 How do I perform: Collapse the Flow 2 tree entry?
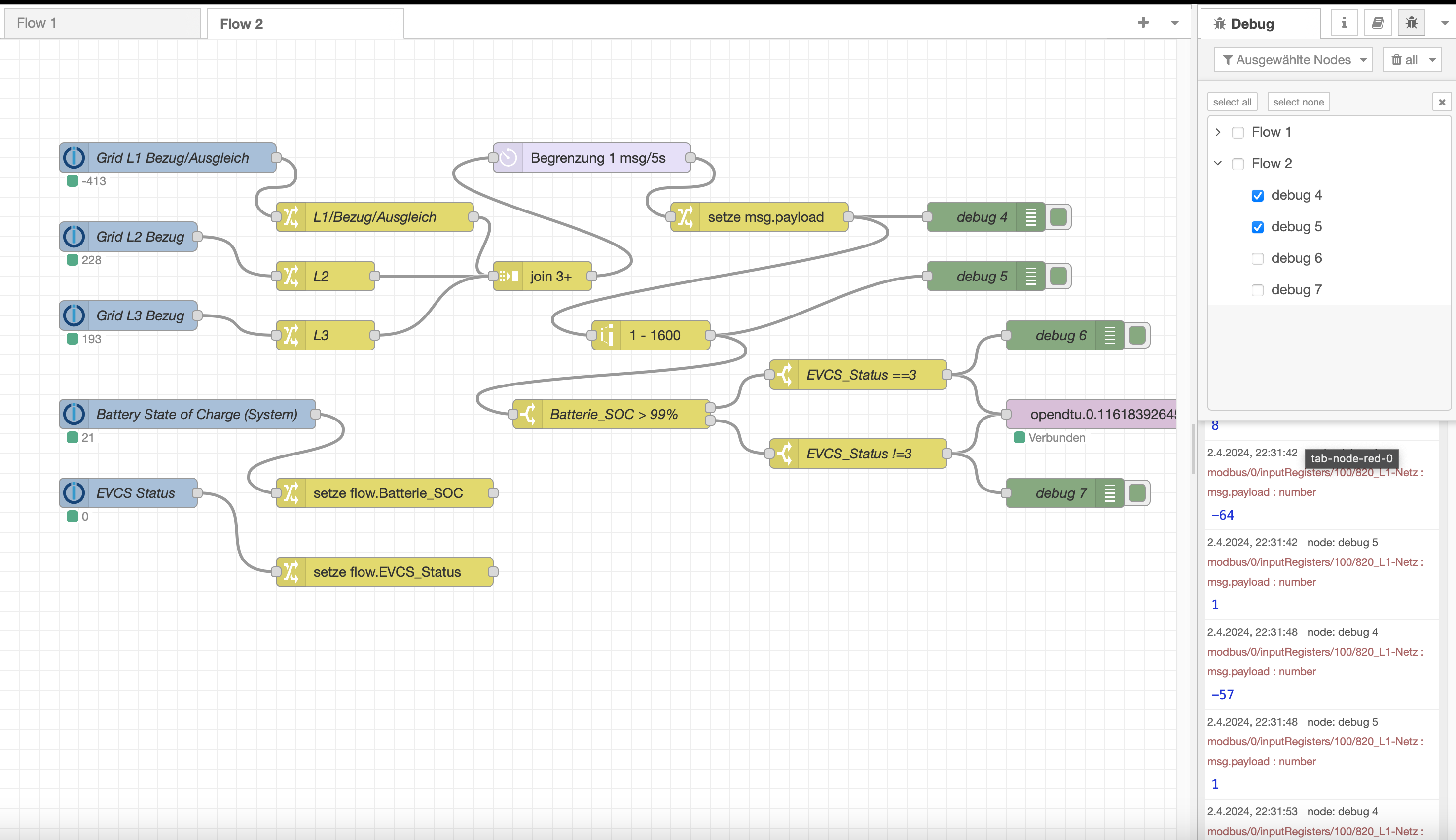pos(1218,163)
